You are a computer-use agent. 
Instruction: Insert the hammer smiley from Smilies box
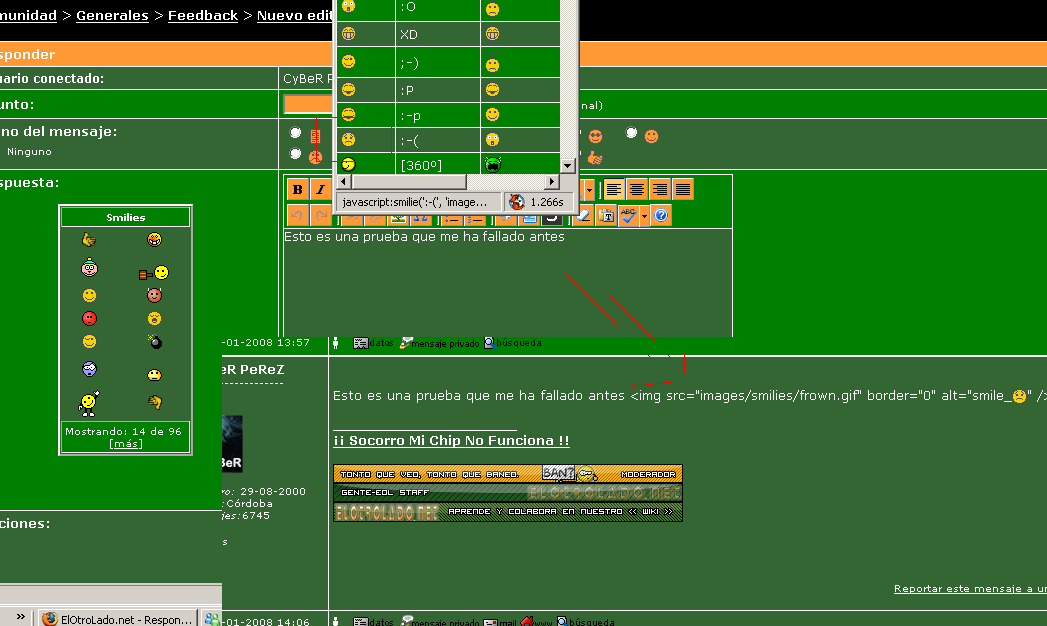tap(154, 272)
